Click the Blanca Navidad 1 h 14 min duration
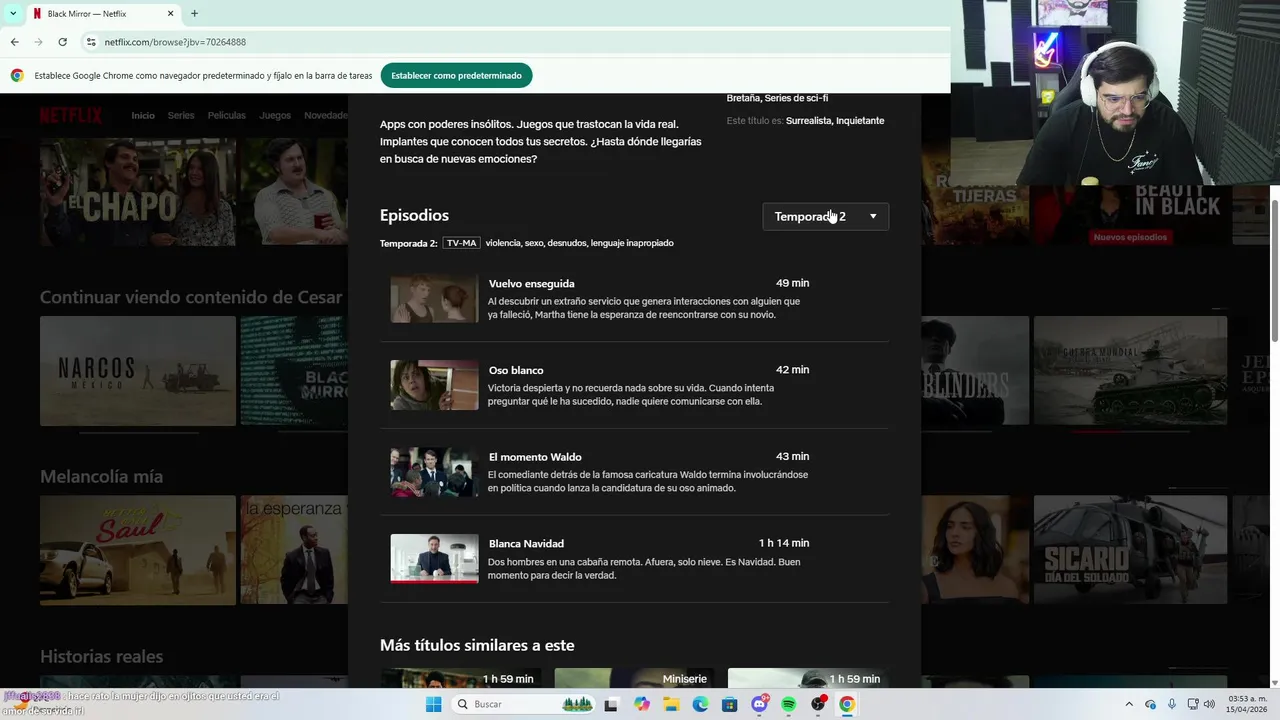1280x720 pixels. click(x=784, y=543)
